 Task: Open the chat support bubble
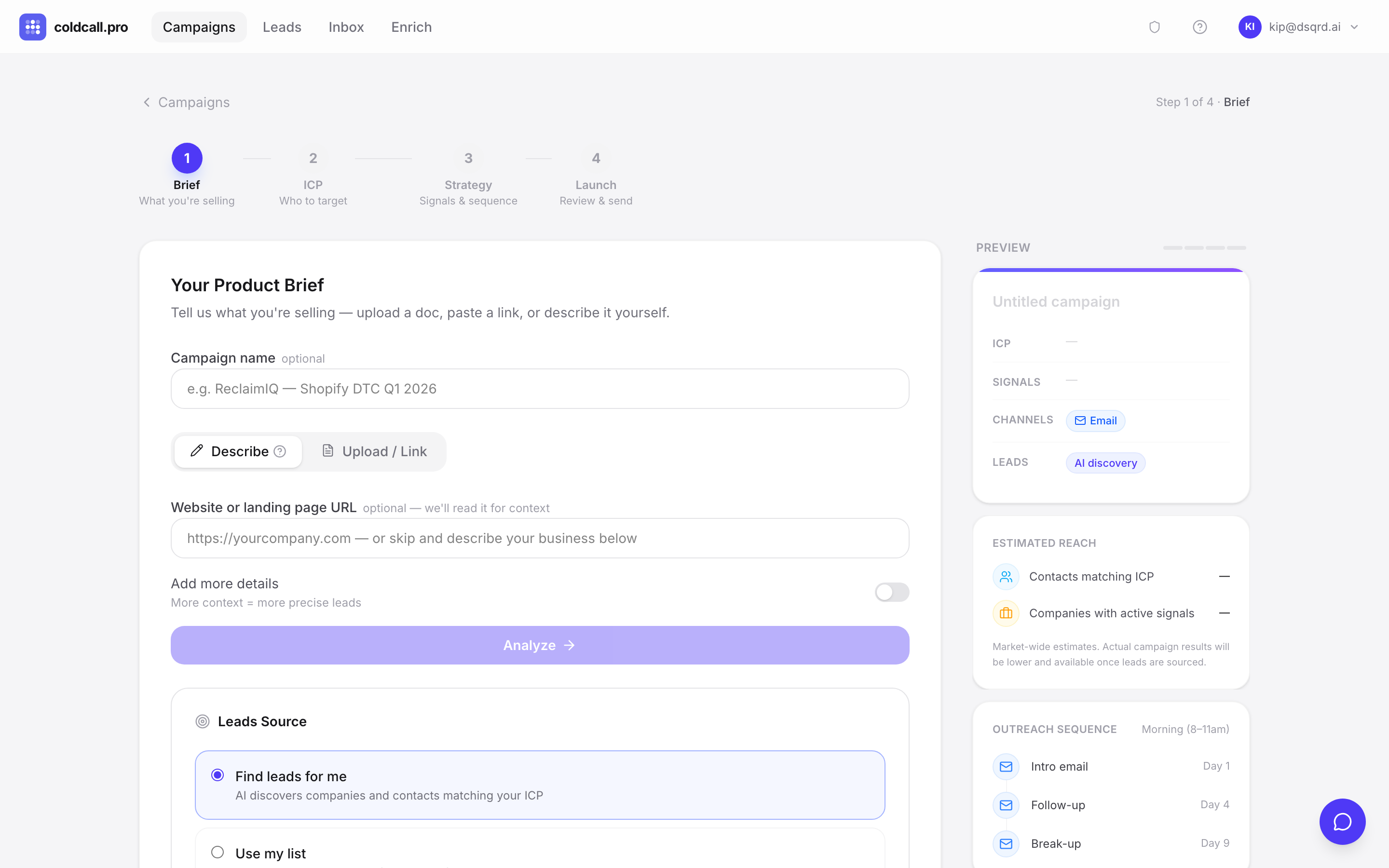click(1342, 822)
